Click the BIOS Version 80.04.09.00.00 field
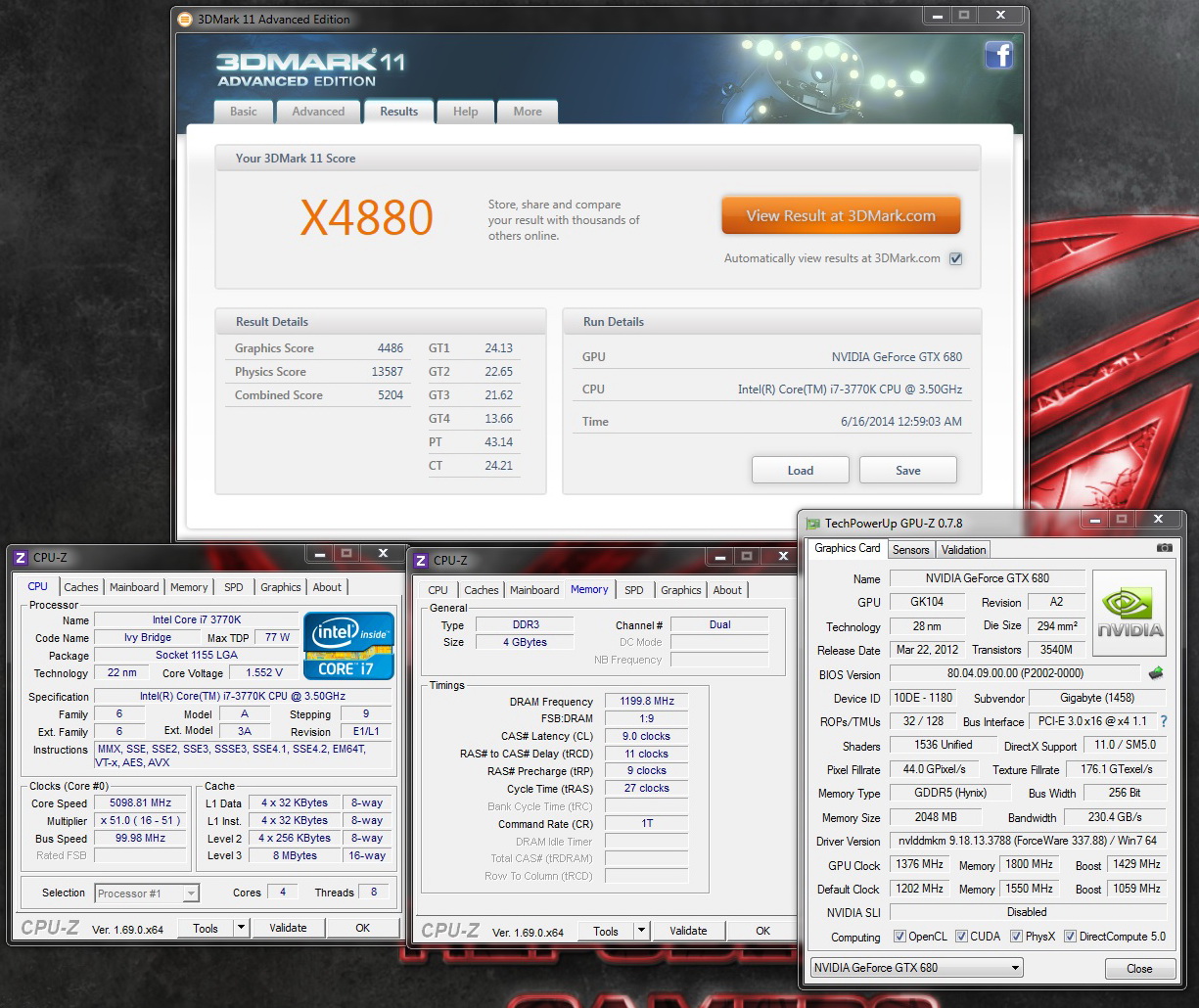The height and width of the screenshot is (1008, 1199). click(1015, 673)
